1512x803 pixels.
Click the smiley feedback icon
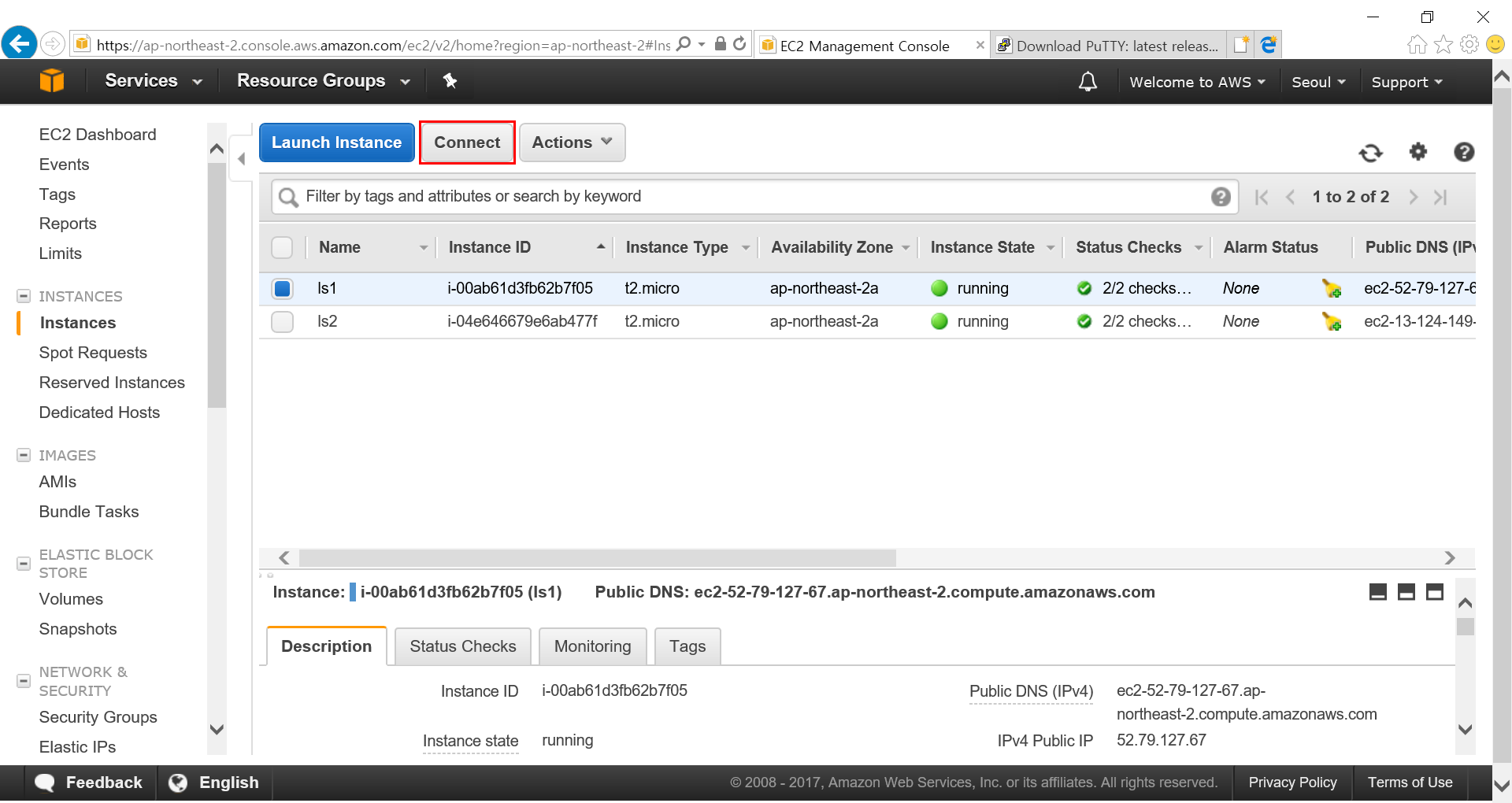pos(1495,44)
